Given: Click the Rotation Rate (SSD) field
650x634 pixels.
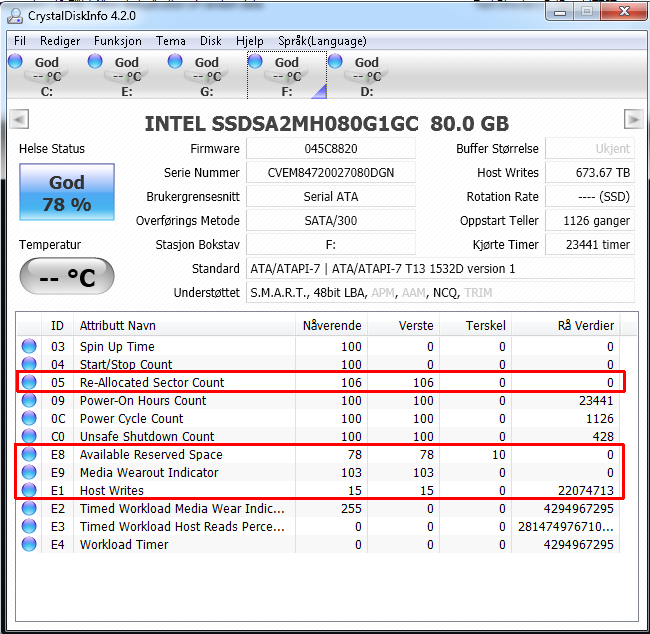Looking at the screenshot, I should coord(590,197).
